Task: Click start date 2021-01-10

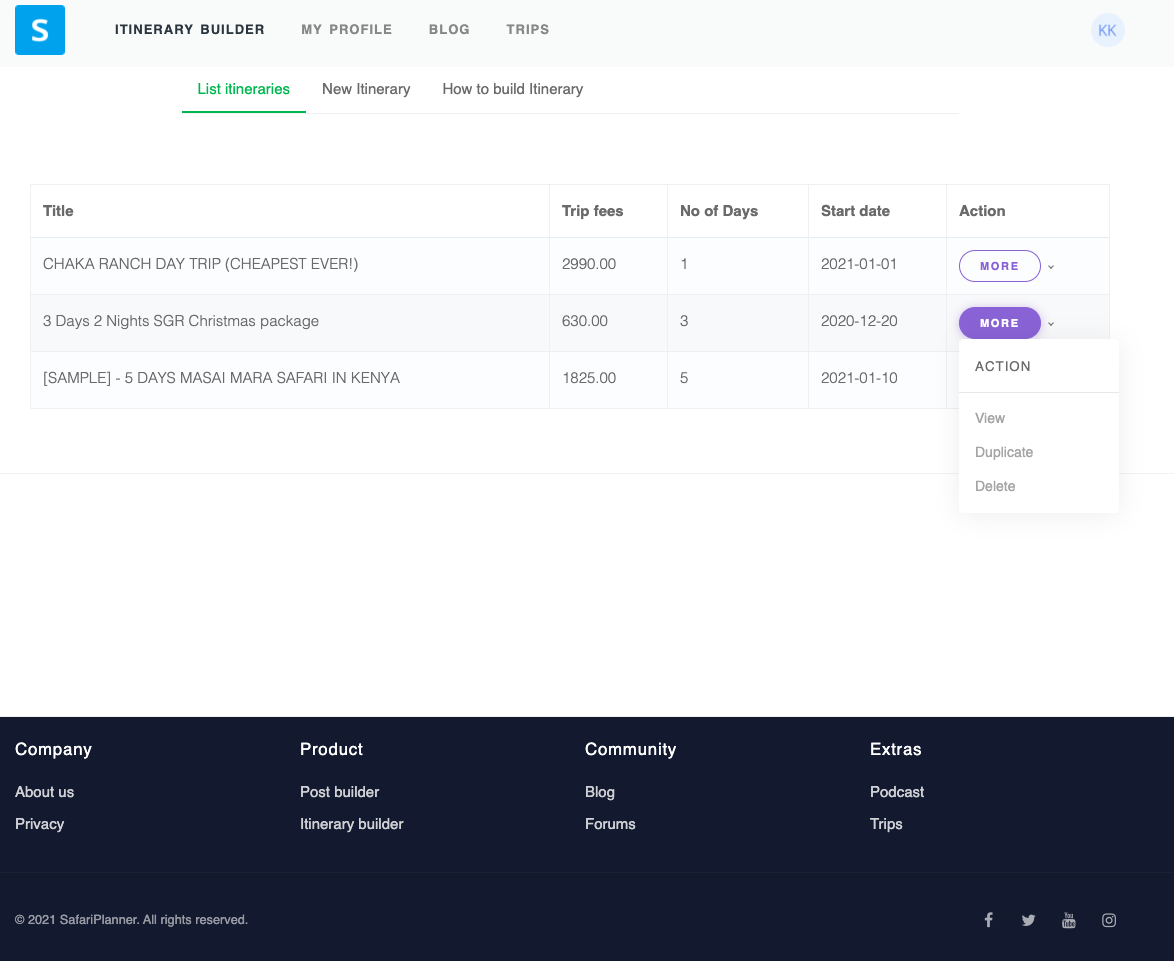Action: [859, 378]
